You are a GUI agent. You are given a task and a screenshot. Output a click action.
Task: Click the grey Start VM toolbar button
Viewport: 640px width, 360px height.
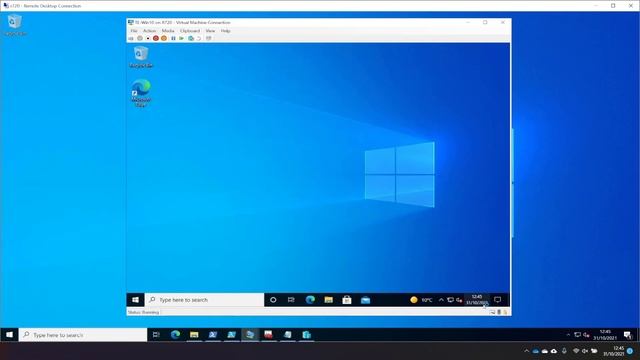[140, 38]
